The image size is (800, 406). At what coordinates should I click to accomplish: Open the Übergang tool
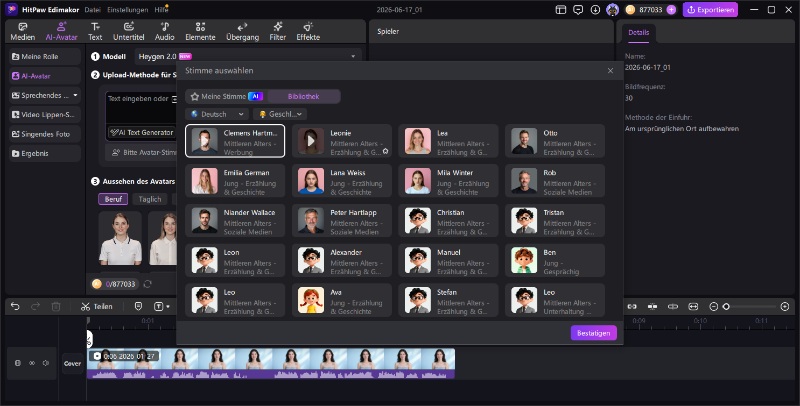click(x=242, y=32)
